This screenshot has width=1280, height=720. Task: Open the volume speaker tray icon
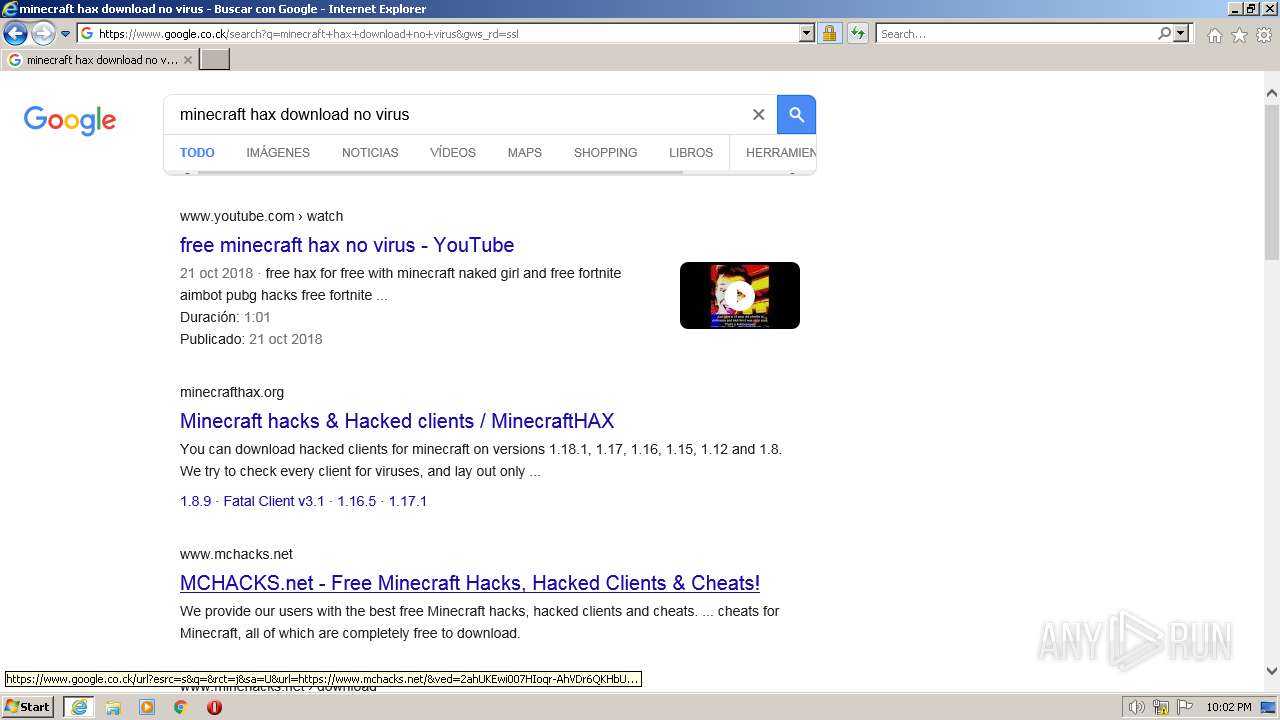click(1137, 707)
